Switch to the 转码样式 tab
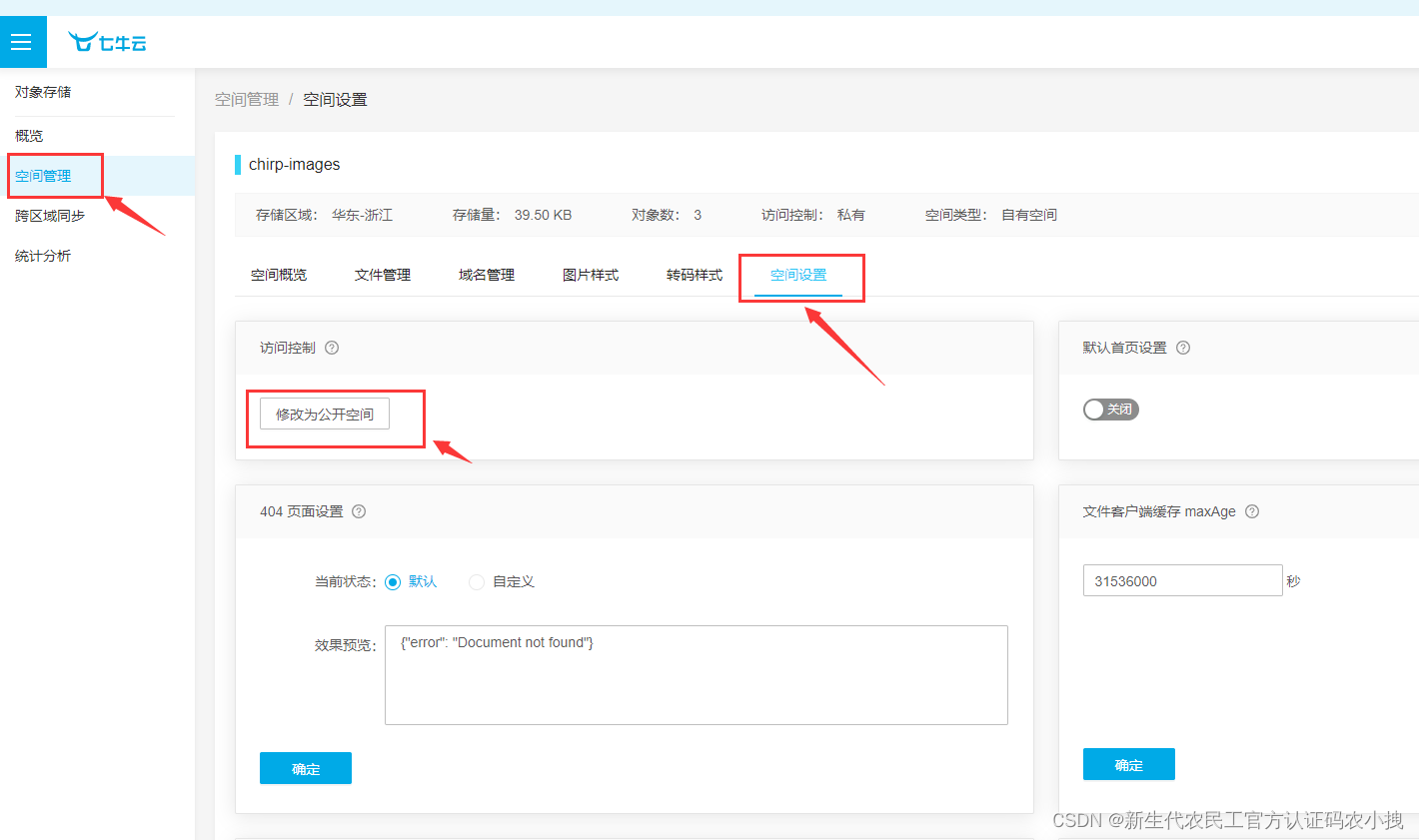The height and width of the screenshot is (840, 1419). click(695, 275)
